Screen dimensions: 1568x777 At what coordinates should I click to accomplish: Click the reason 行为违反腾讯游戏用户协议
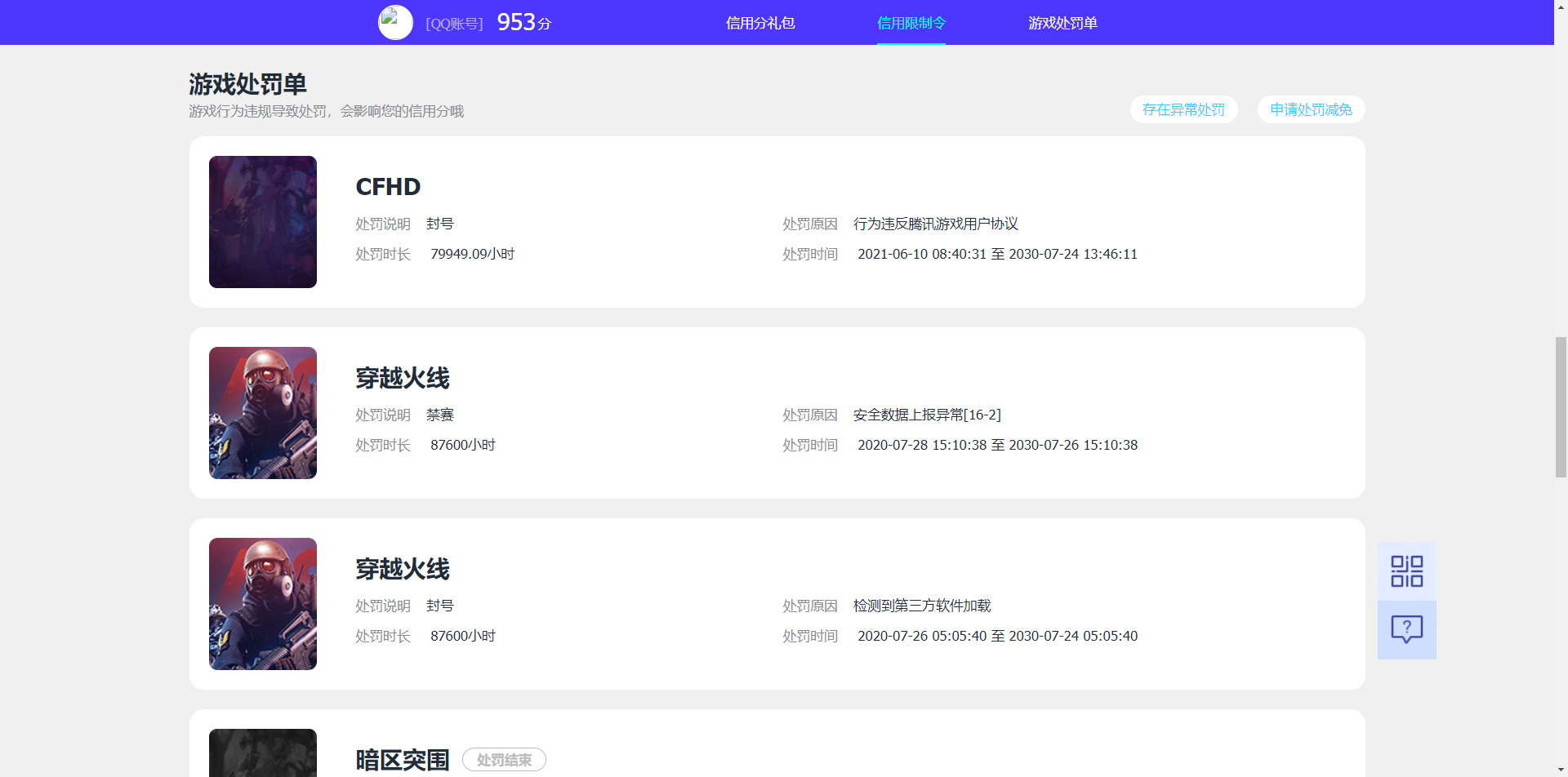(x=936, y=224)
